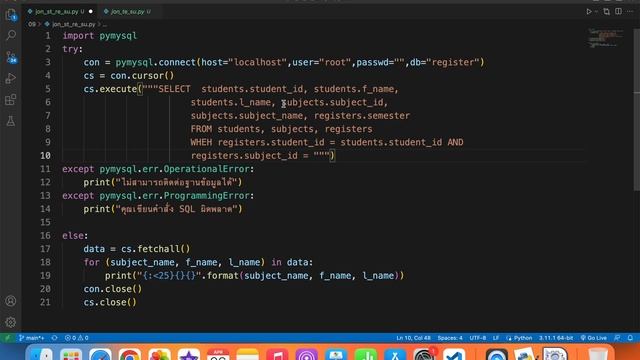Change indentation via Spaces: 4
Image resolution: width=640 pixels, height=360 pixels.
(450, 338)
